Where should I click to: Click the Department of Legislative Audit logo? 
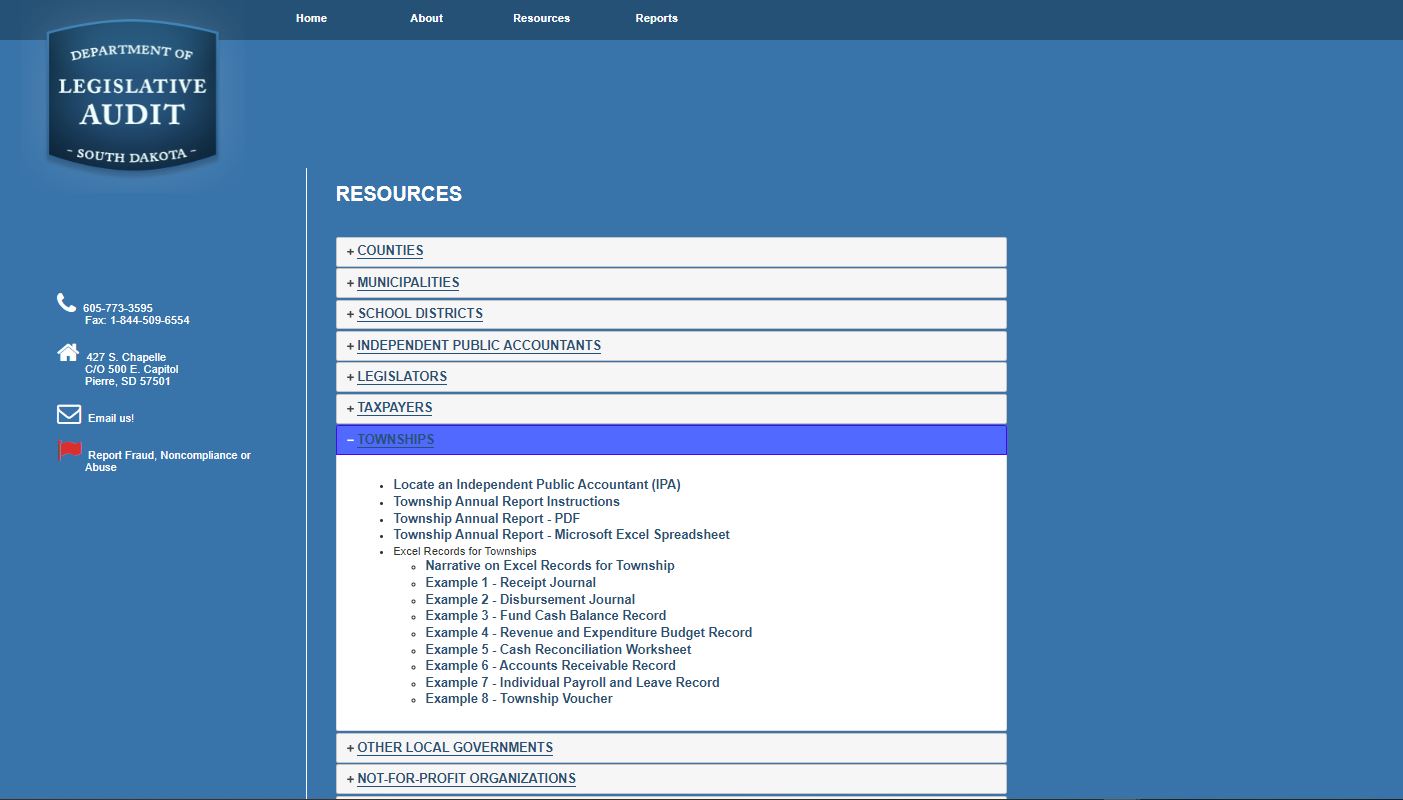click(132, 98)
